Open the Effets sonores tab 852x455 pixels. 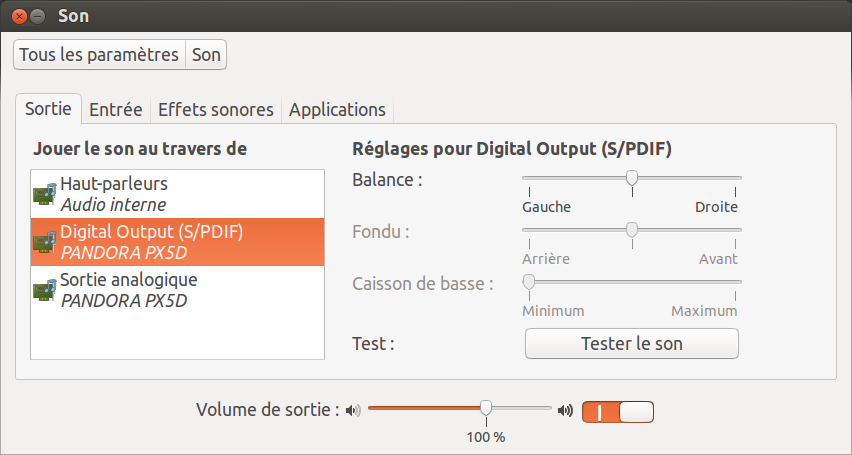coord(215,110)
